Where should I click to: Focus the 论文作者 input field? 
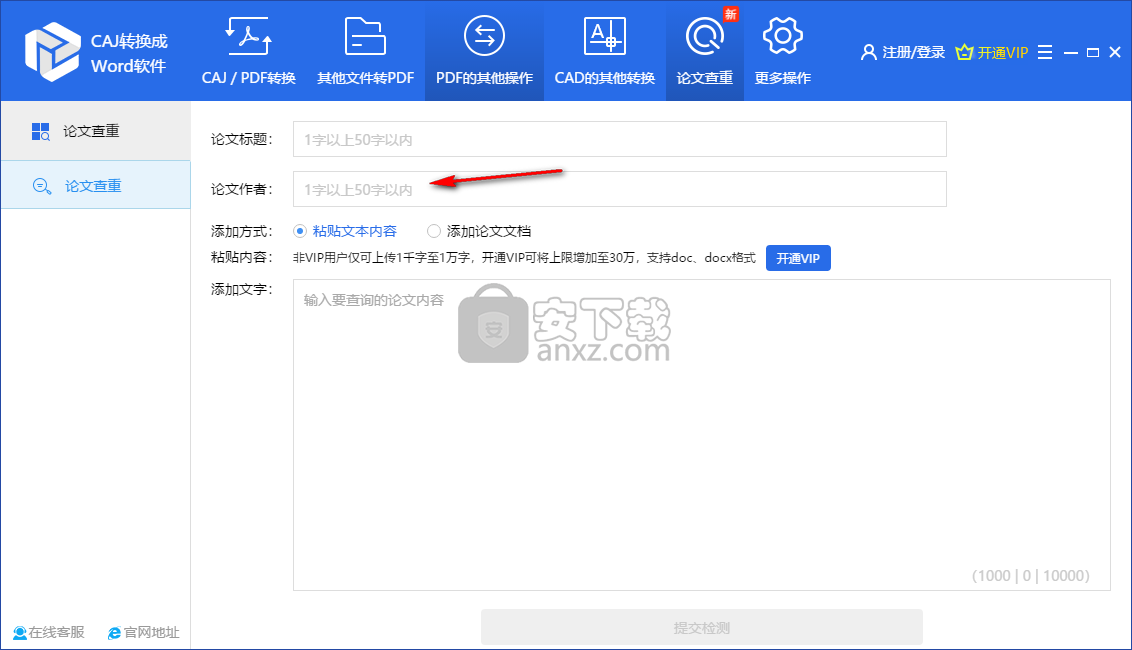pos(619,189)
